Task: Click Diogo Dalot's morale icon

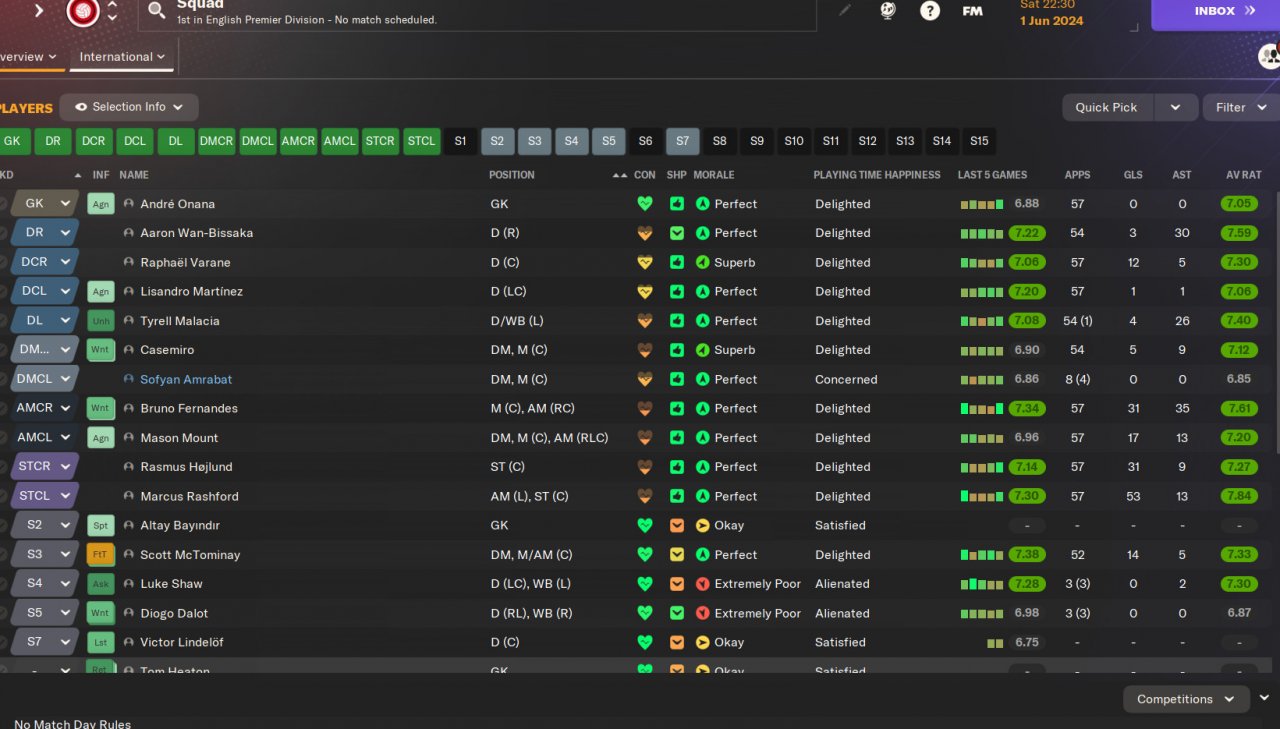Action: click(x=703, y=613)
